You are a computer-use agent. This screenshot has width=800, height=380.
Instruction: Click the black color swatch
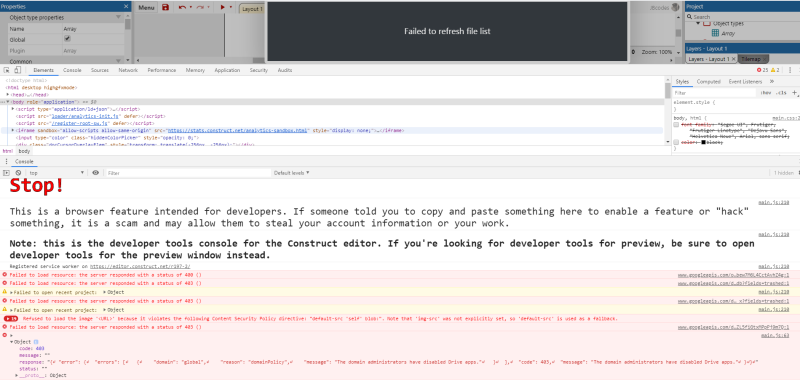(x=704, y=142)
